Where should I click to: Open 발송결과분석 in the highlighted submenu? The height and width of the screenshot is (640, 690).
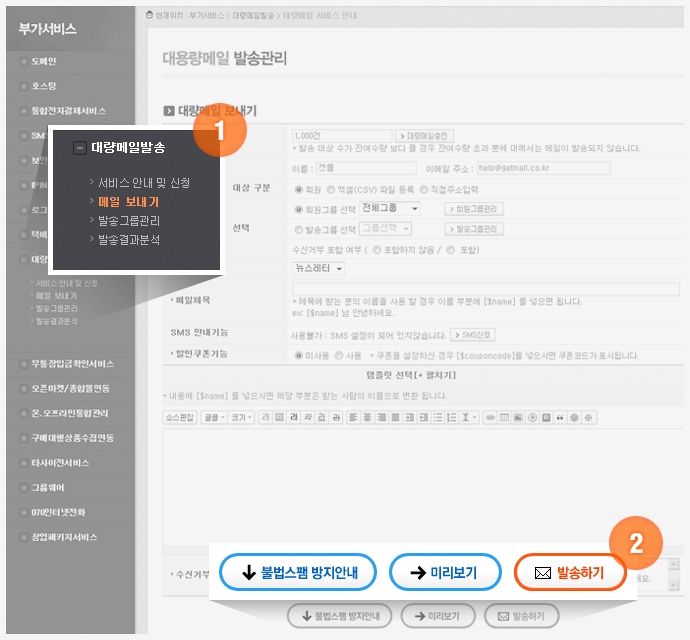point(129,240)
